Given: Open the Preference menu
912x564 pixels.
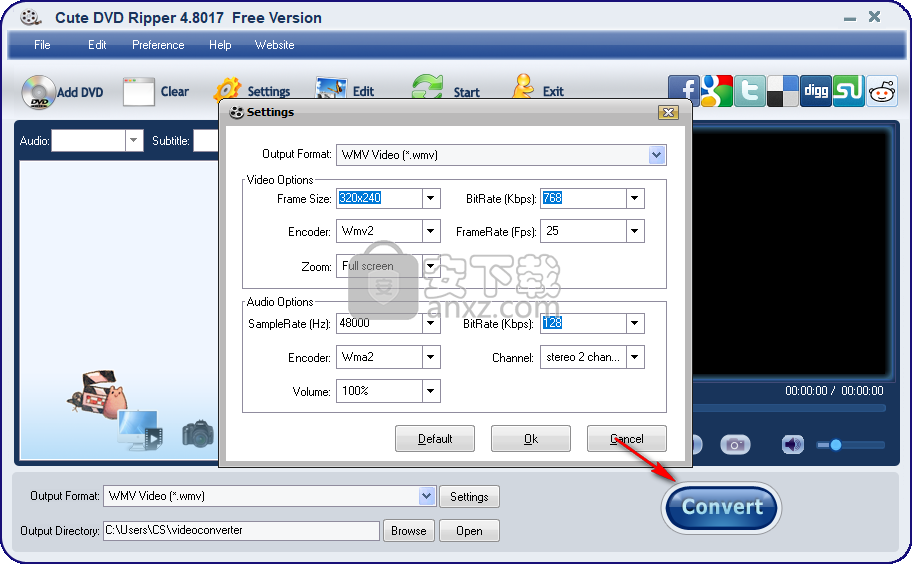Looking at the screenshot, I should point(158,45).
